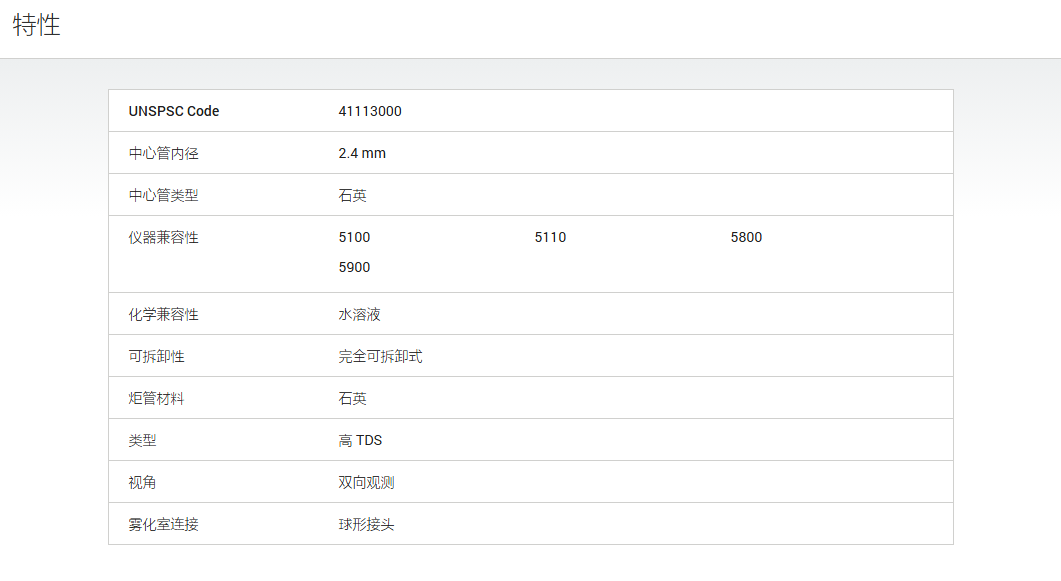Select the 双向观测 value
This screenshot has width=1061, height=581.
pyautogui.click(x=366, y=482)
